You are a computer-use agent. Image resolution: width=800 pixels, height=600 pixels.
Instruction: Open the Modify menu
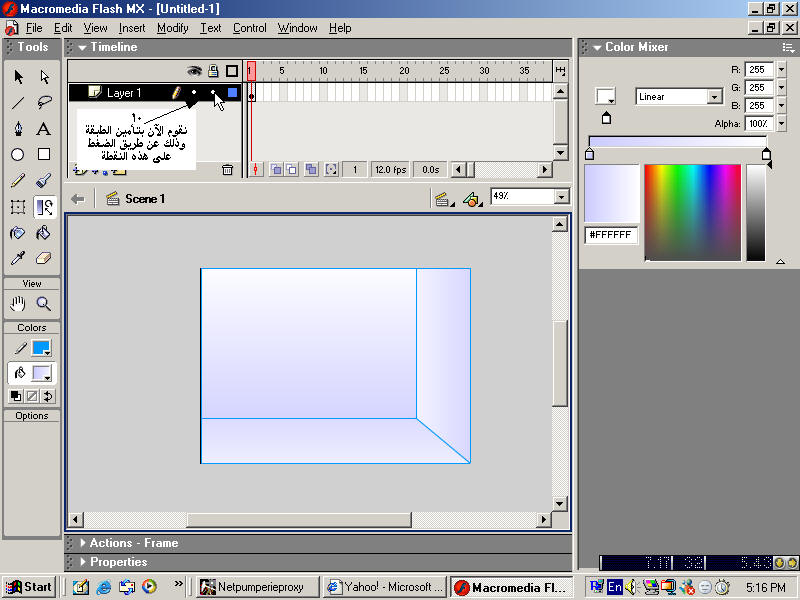[x=172, y=28]
